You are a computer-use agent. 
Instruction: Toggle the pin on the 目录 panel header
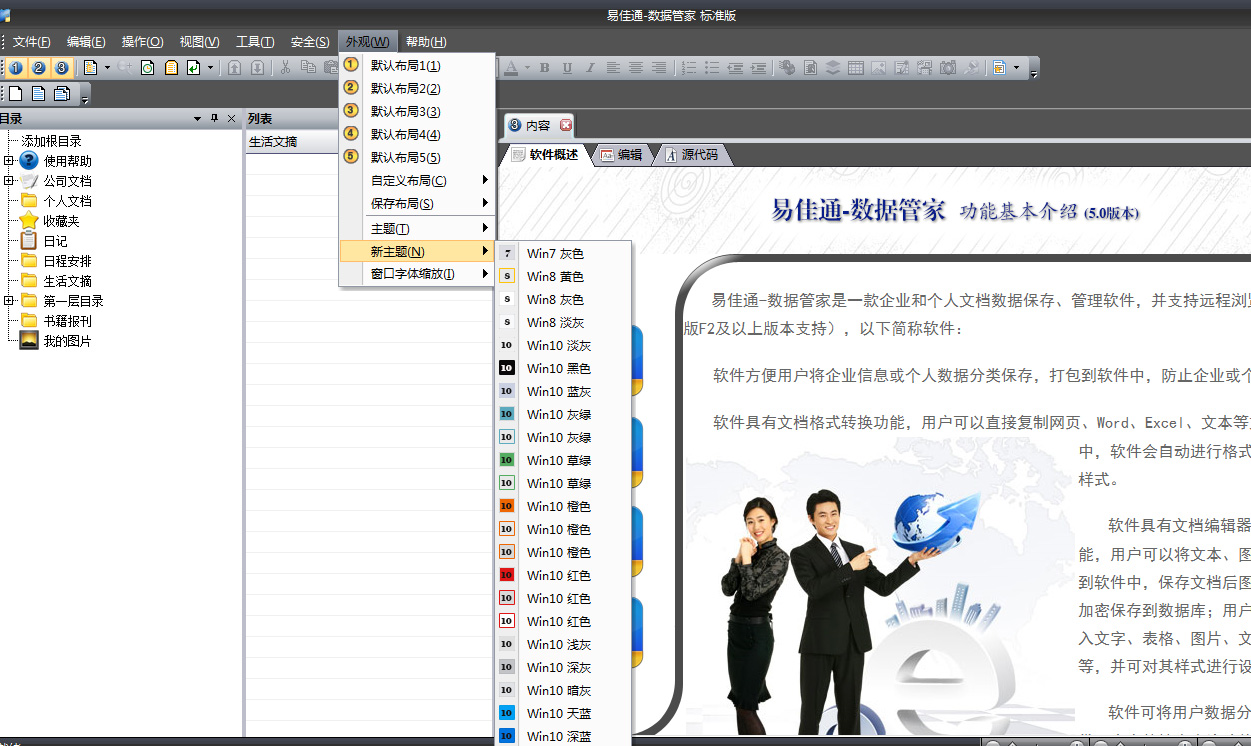tap(214, 119)
